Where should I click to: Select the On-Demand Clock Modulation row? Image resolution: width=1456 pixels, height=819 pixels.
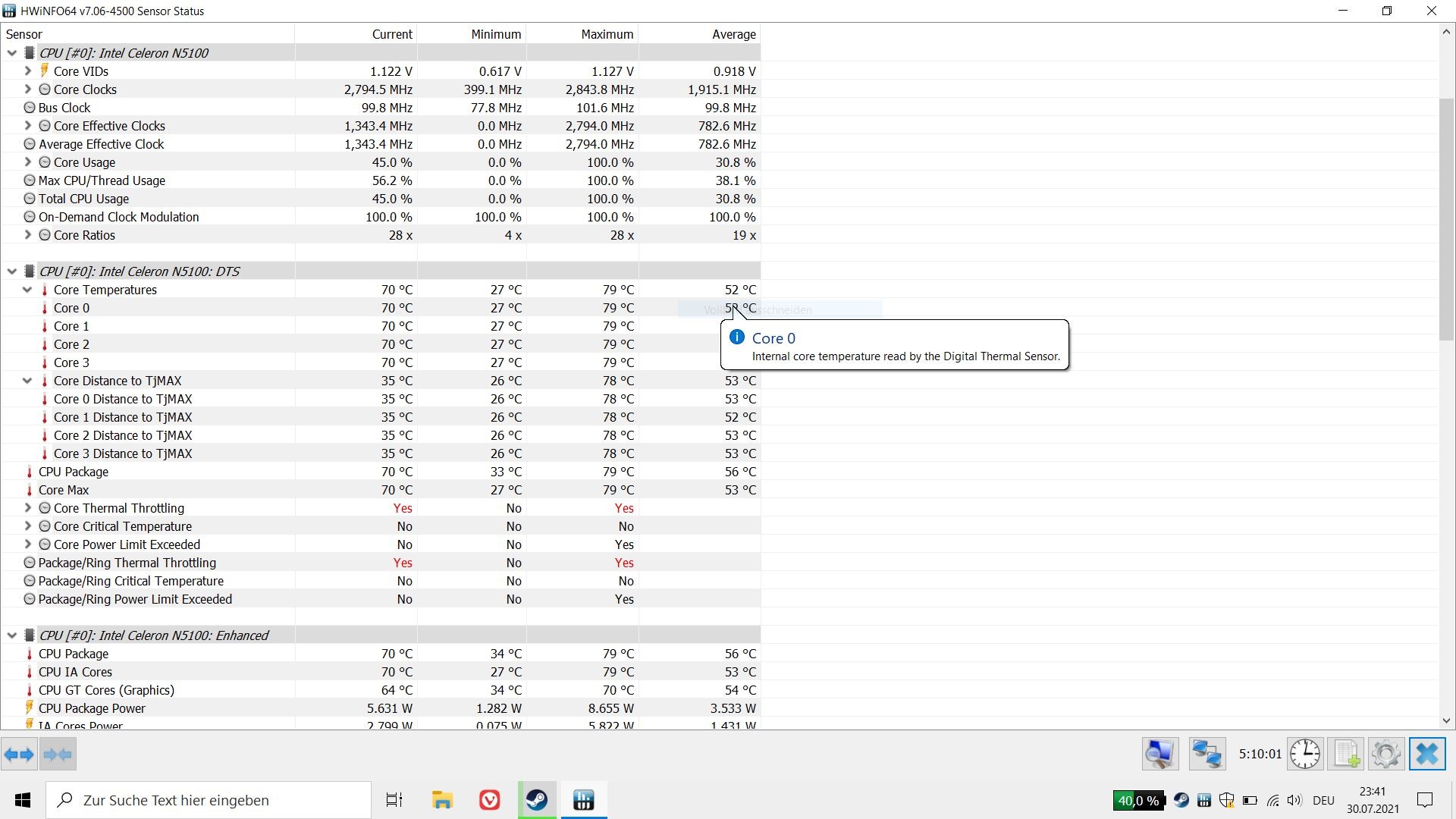[x=380, y=217]
